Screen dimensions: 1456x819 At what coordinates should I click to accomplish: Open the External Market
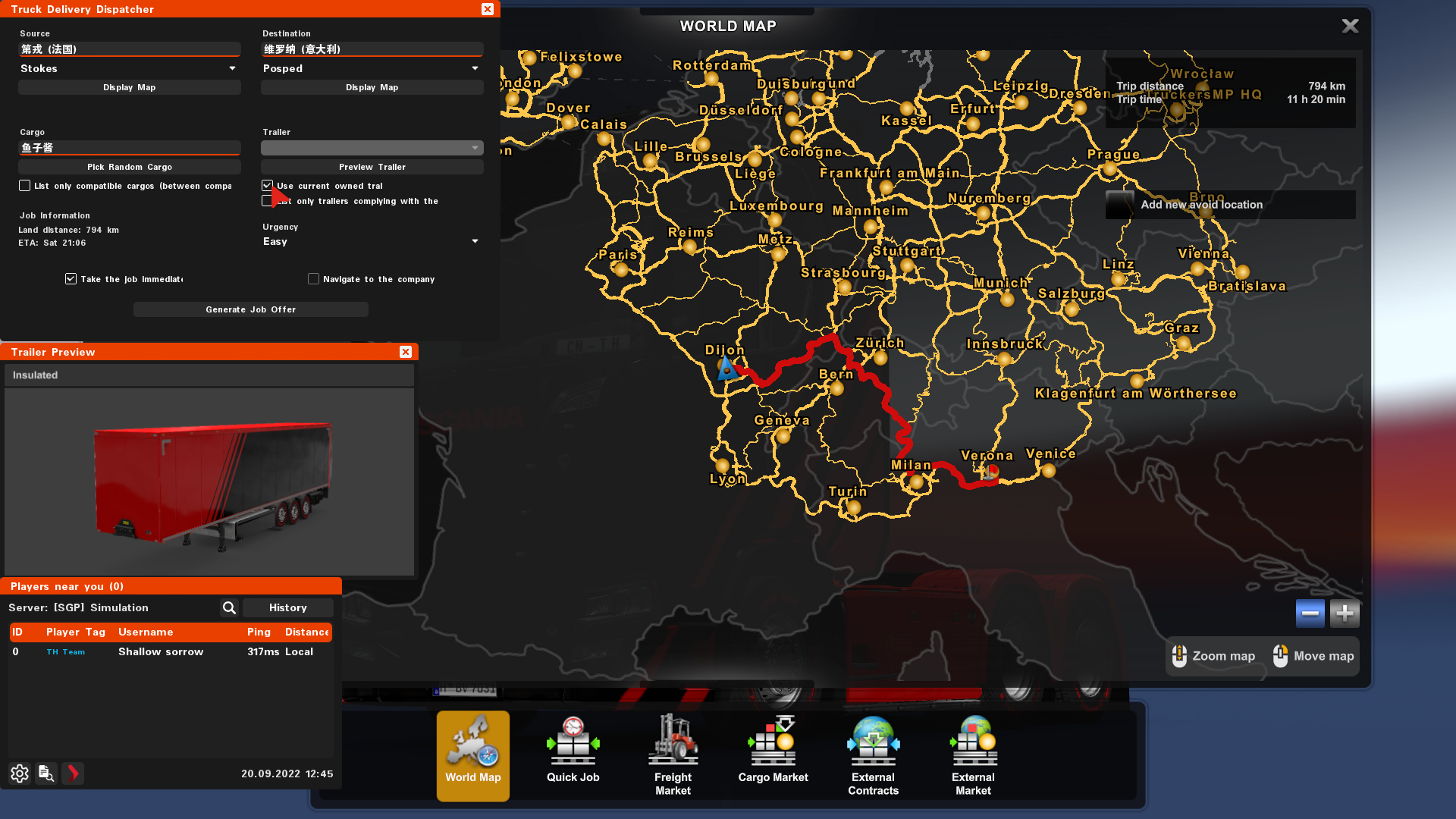[974, 755]
